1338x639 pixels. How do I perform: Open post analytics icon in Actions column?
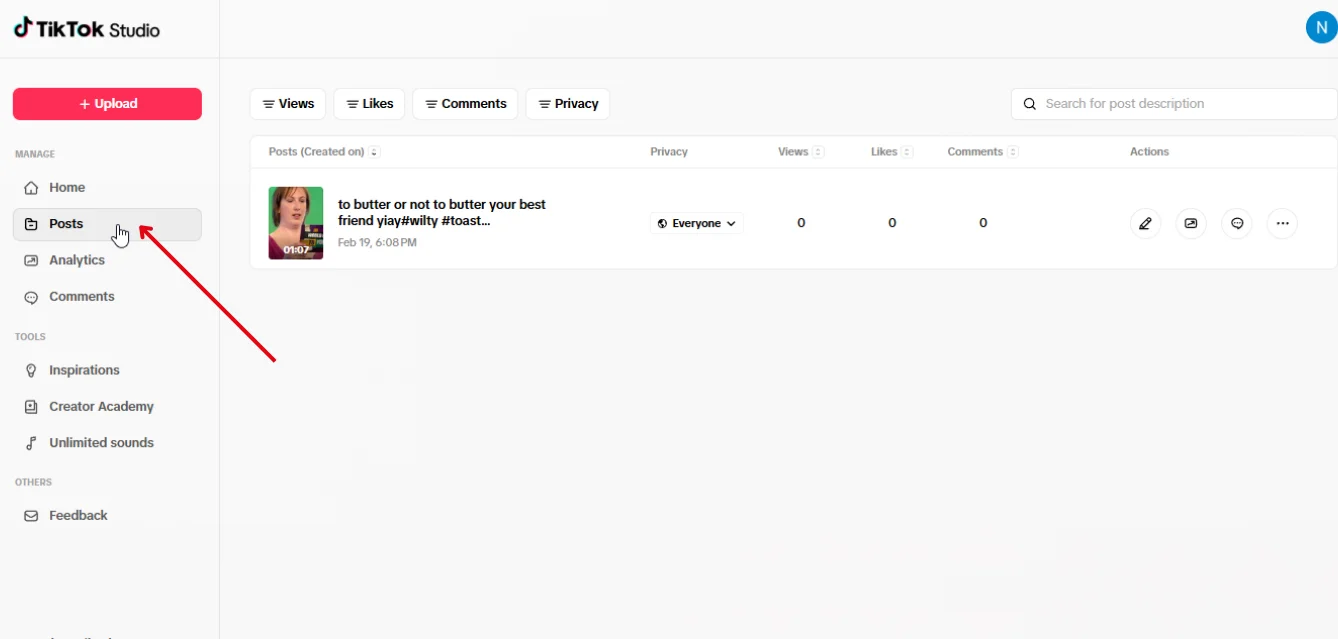pyautogui.click(x=1191, y=223)
